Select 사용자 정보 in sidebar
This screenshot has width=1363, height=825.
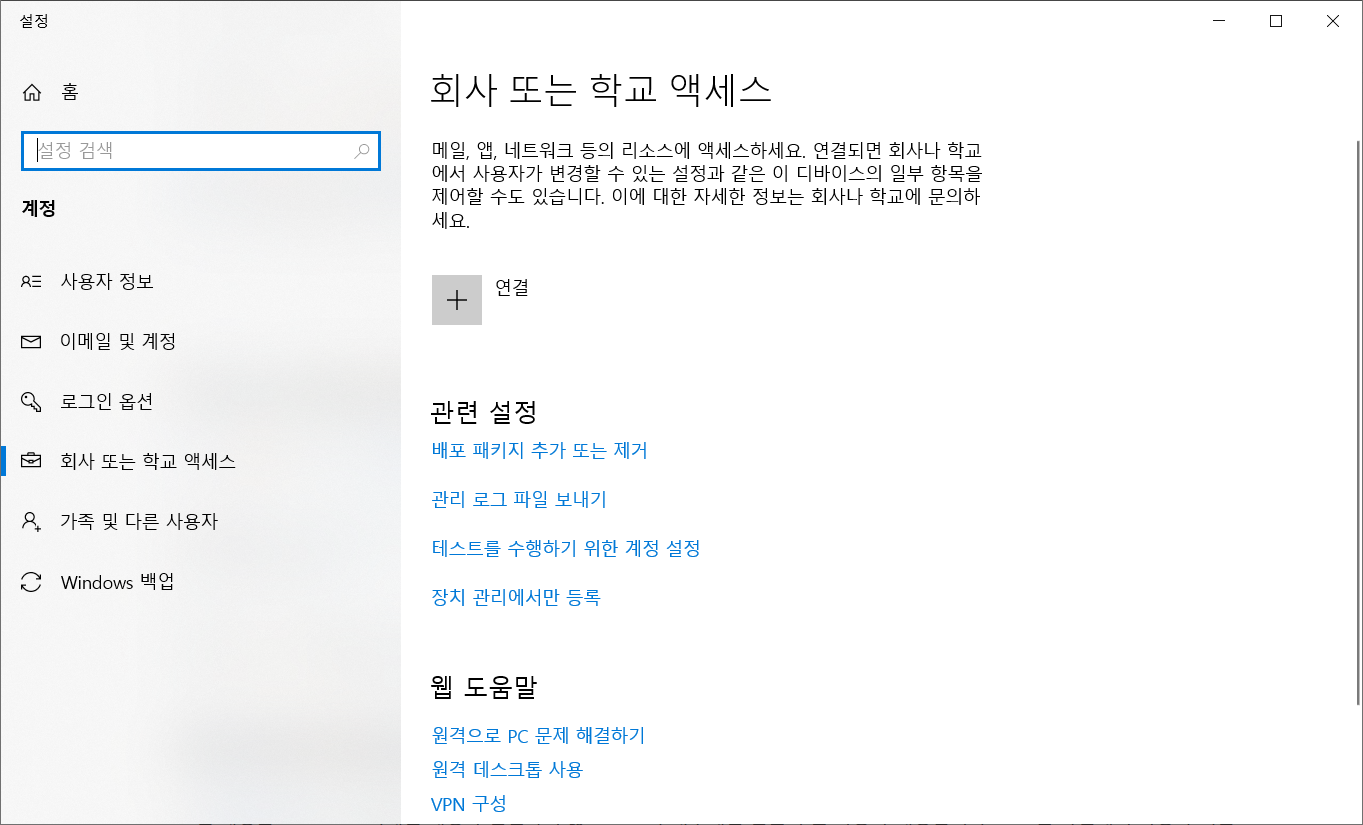pos(200,281)
